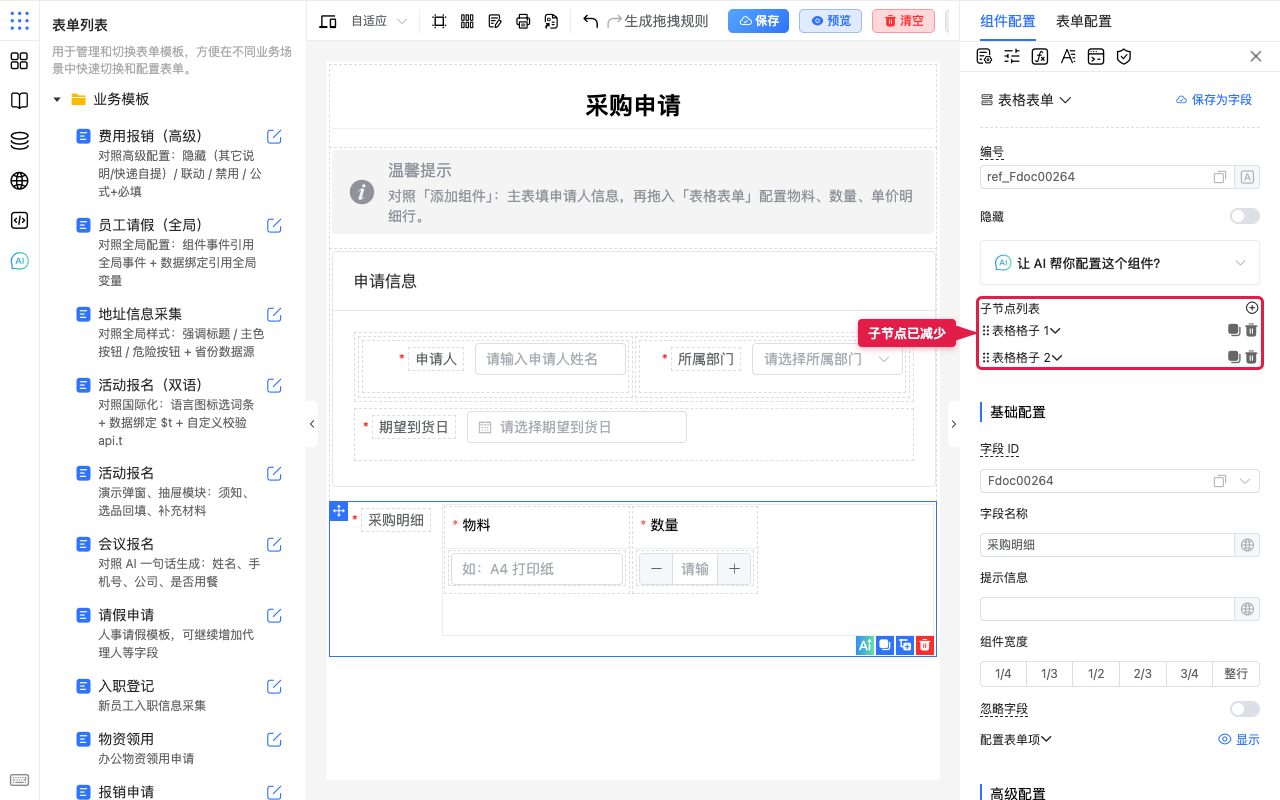Copy the ref_Fdoc00264 编号 value
The width and height of the screenshot is (1280, 800).
tap(1220, 177)
